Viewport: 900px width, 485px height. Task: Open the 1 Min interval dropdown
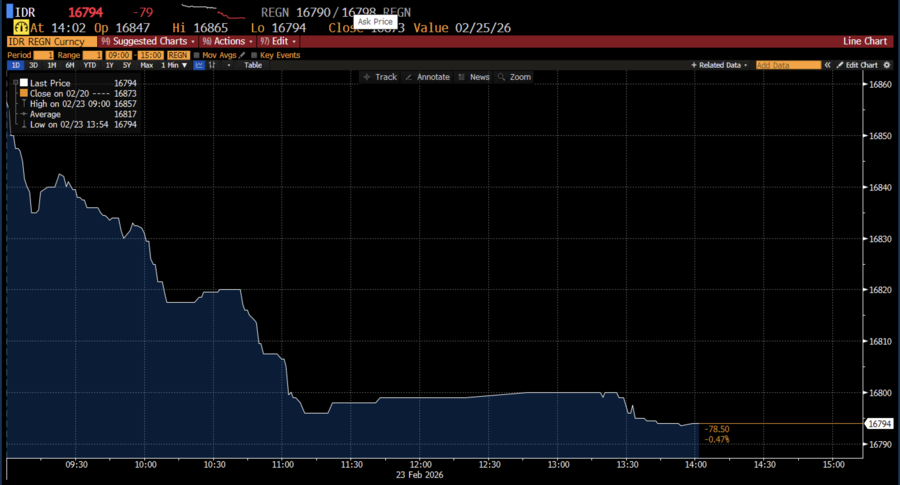(173, 65)
